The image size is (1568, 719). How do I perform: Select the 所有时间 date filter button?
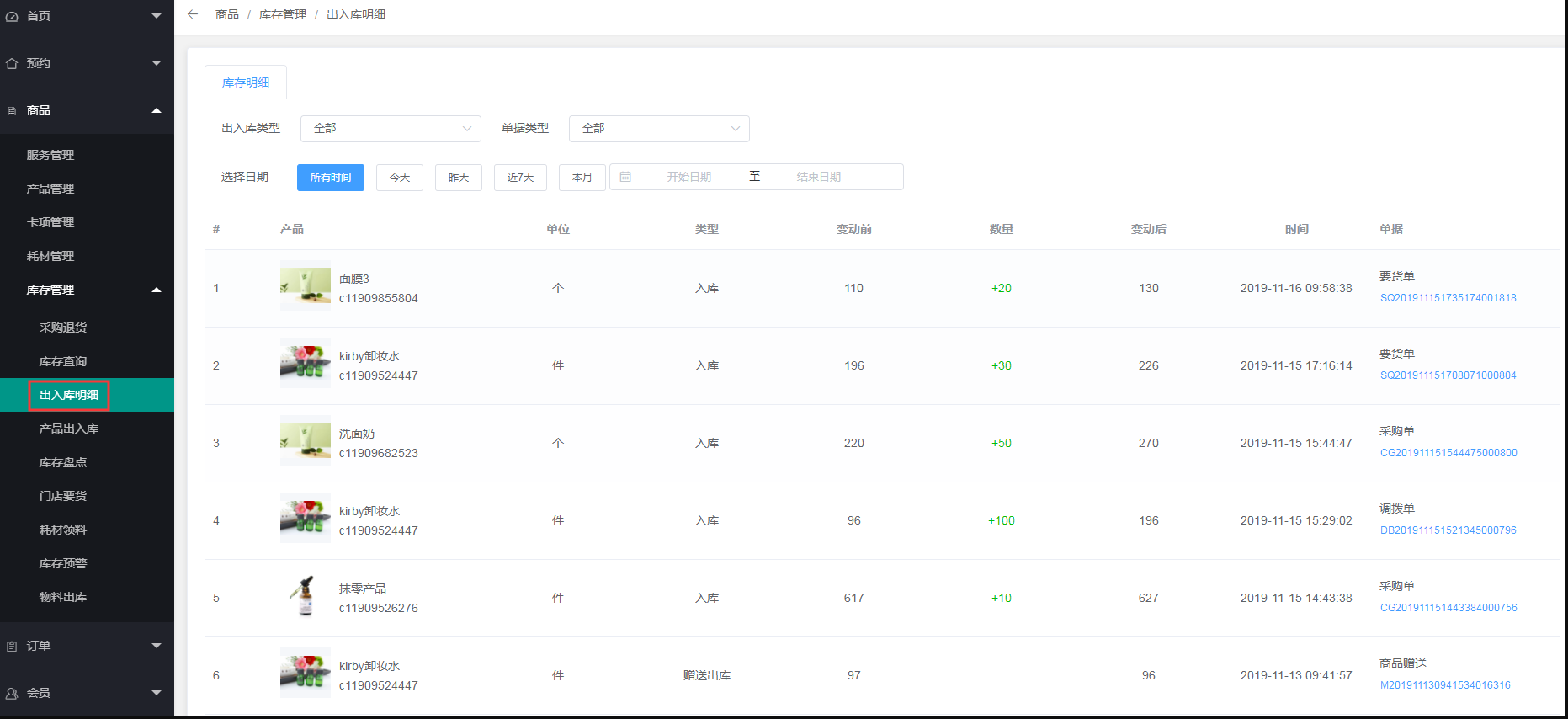(x=331, y=178)
